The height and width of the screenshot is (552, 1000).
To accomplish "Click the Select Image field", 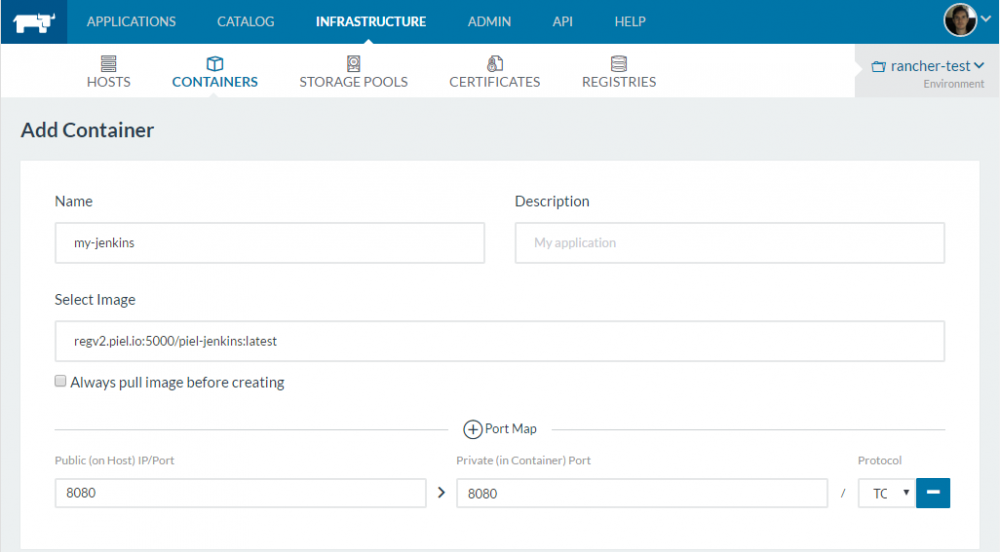I will (x=499, y=341).
